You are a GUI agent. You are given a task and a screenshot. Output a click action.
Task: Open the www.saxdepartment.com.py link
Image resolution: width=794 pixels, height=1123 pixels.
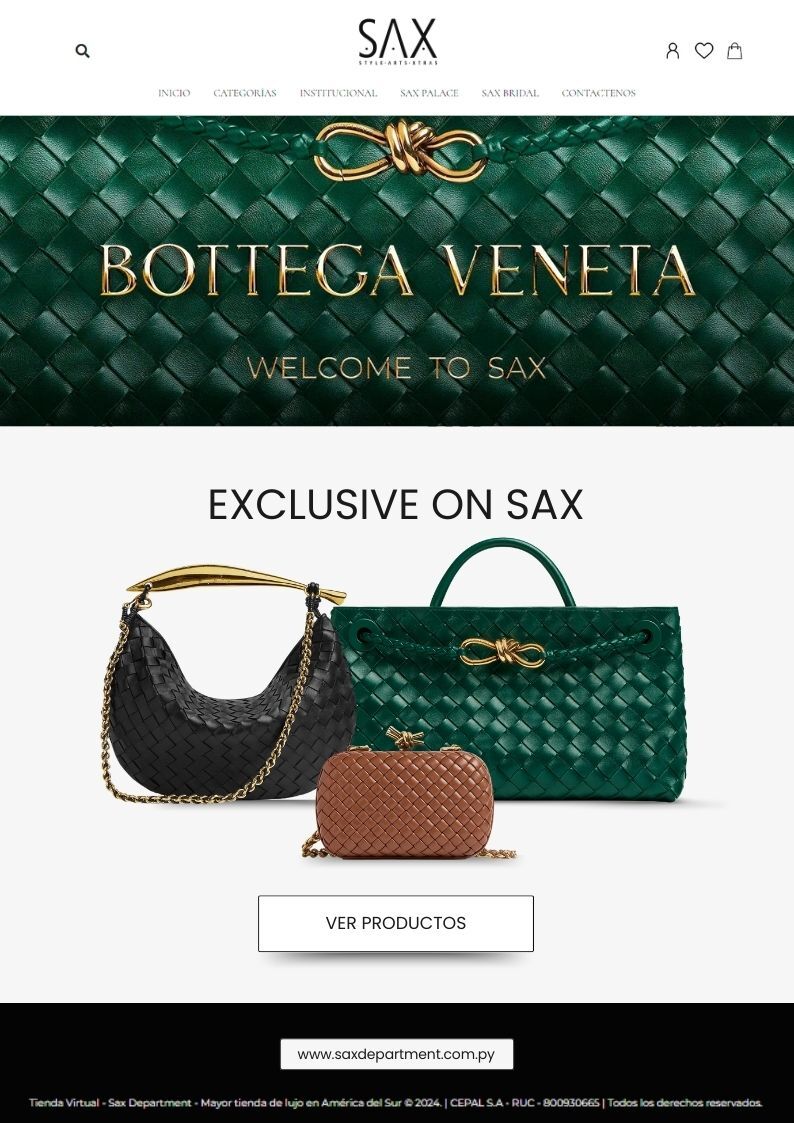pyautogui.click(x=397, y=1054)
